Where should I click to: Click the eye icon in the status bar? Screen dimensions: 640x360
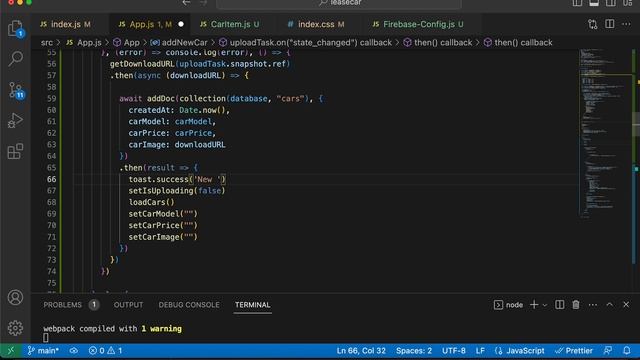tap(73, 351)
